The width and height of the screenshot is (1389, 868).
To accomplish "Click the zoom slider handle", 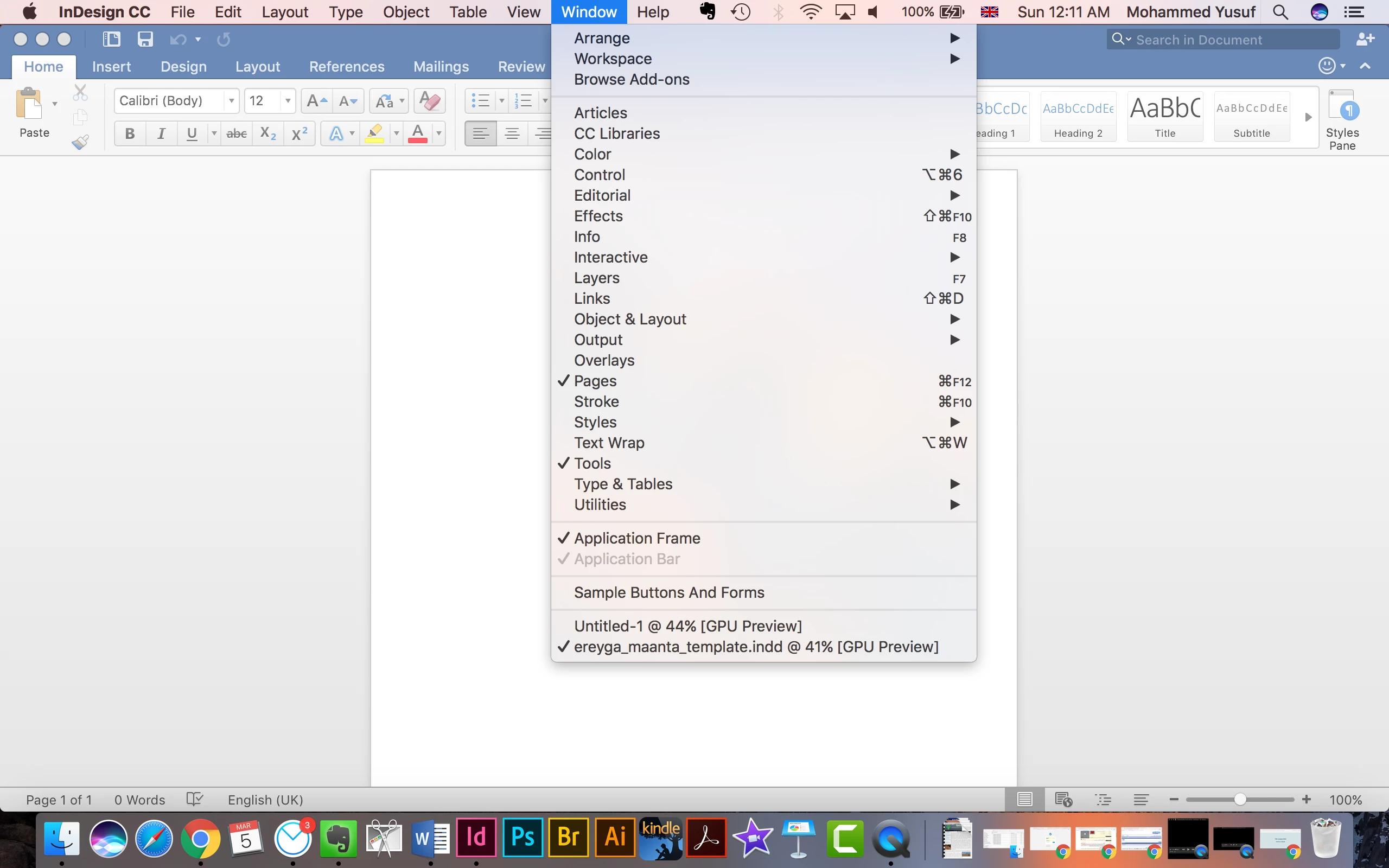I will 1240,800.
